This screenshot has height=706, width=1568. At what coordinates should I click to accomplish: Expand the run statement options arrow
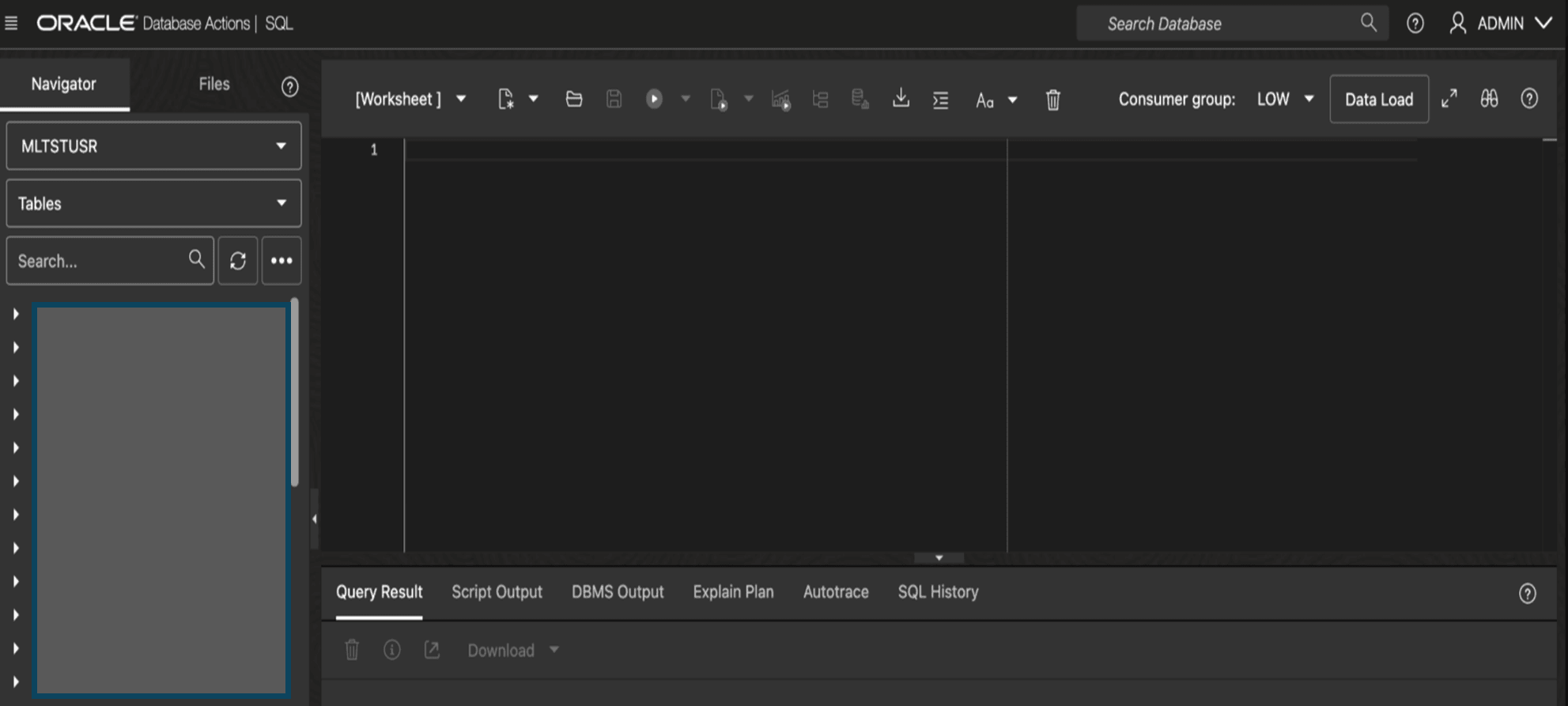point(686,99)
